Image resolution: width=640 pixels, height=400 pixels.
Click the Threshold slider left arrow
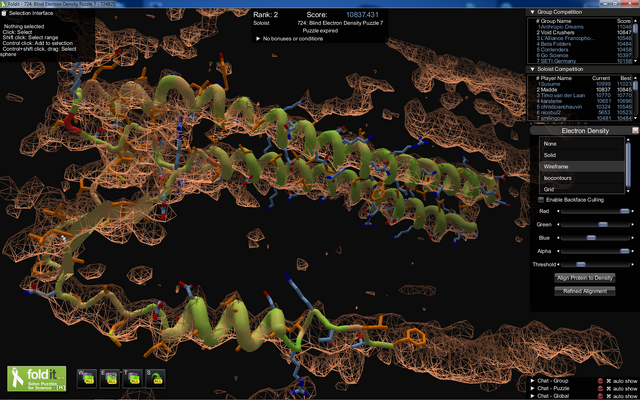click(558, 264)
